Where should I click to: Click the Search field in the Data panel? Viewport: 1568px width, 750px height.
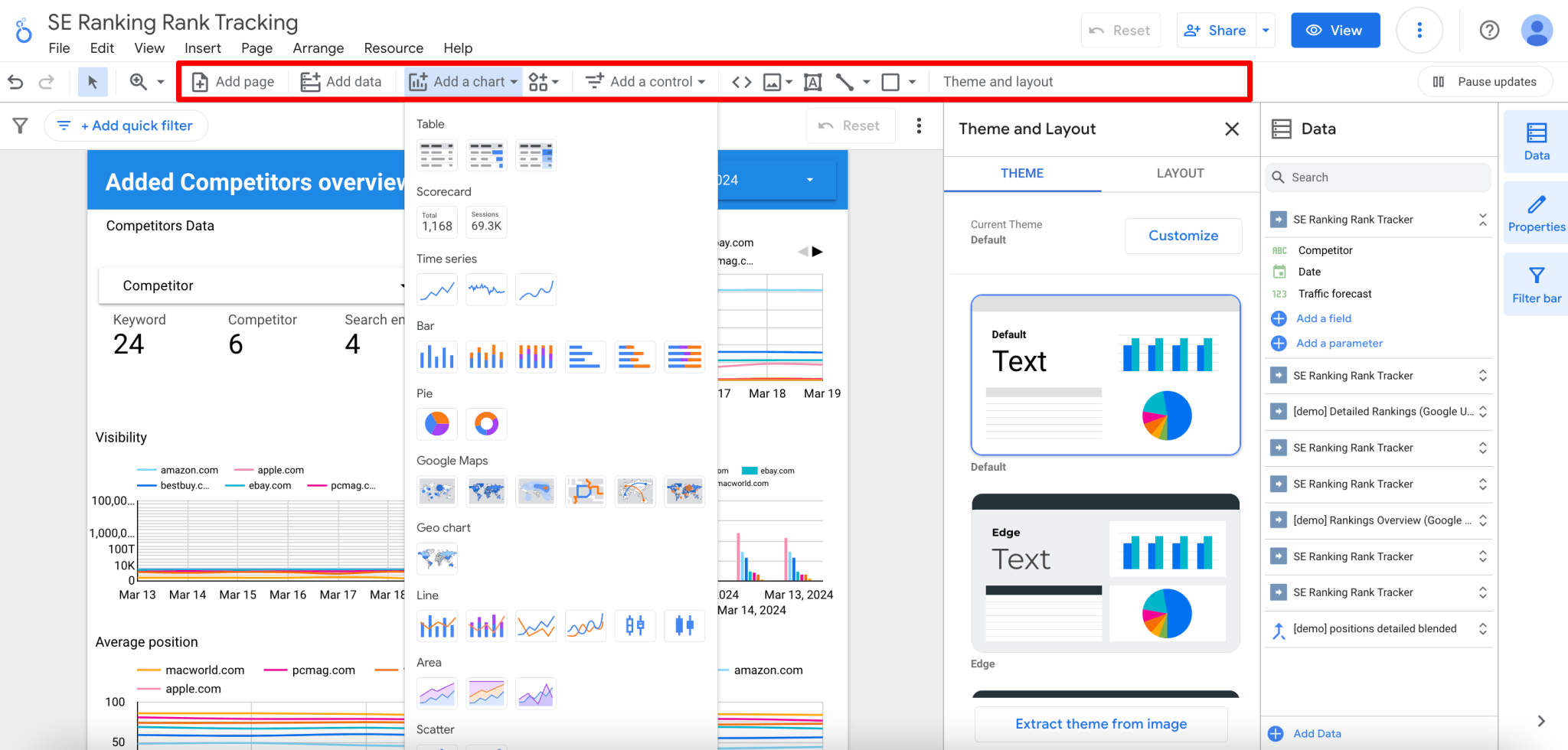click(x=1377, y=177)
